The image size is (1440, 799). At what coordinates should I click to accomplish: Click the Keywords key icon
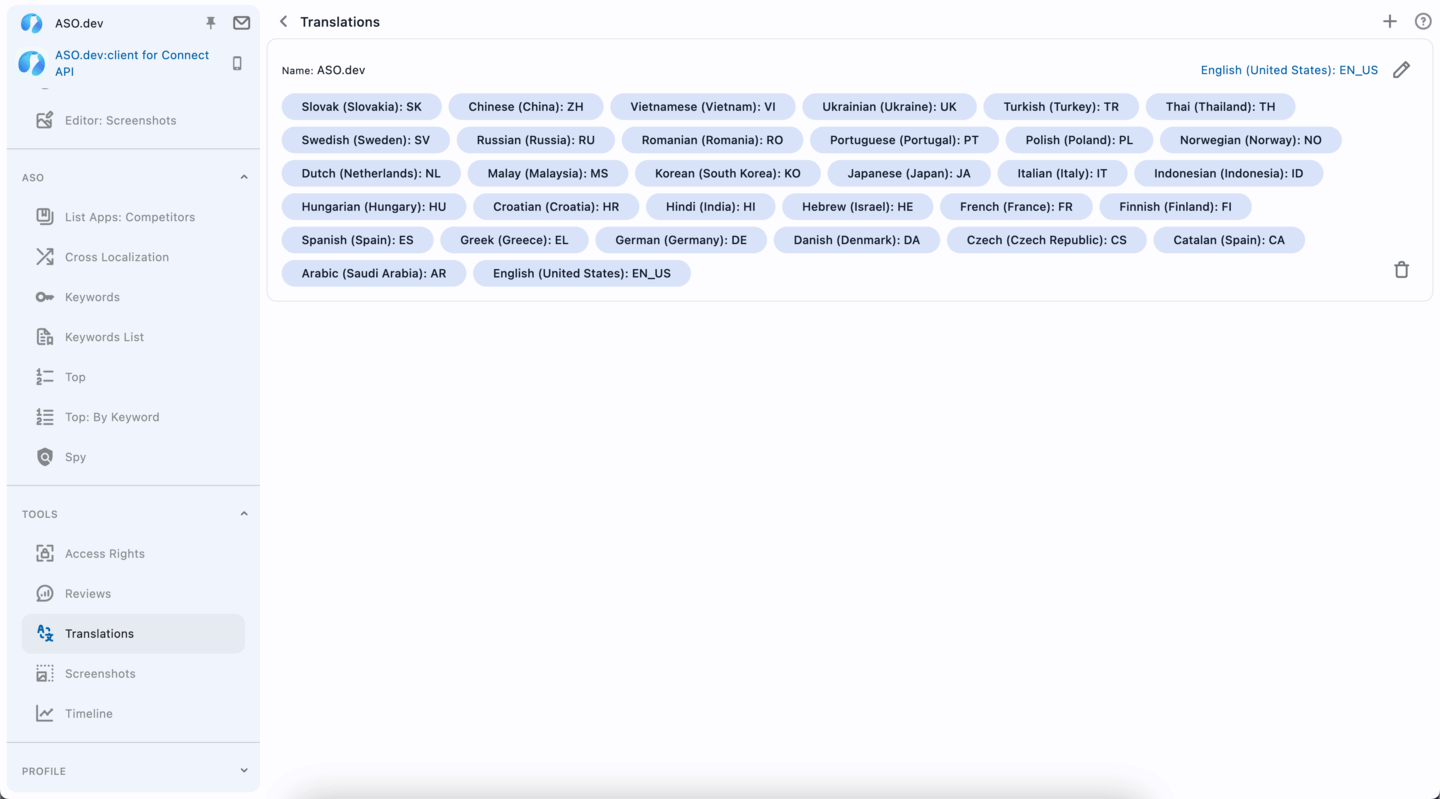pyautogui.click(x=45, y=297)
